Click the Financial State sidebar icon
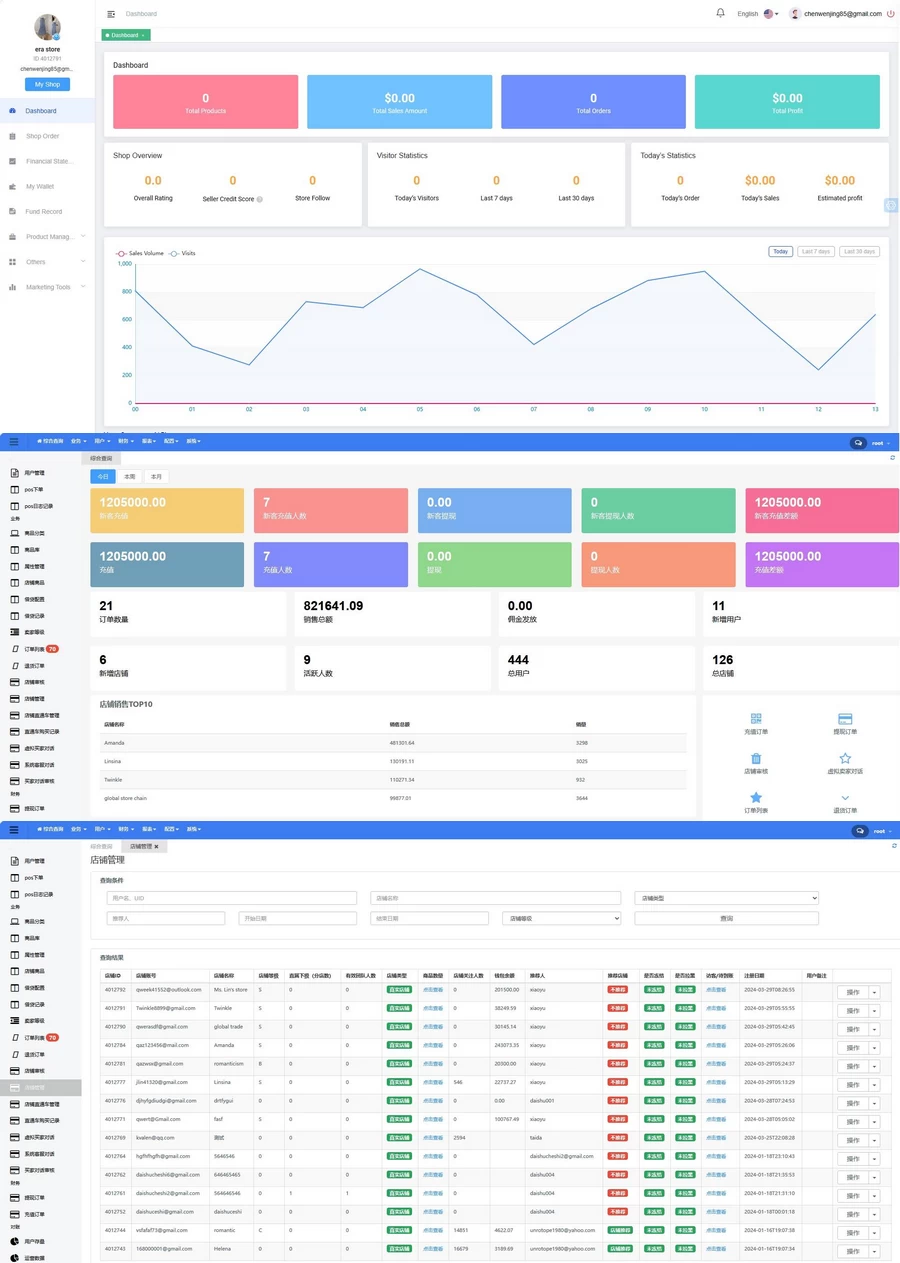The image size is (900, 1263). pos(13,161)
